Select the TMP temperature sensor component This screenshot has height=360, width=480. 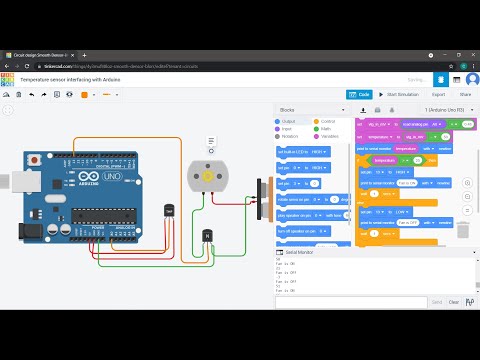169,211
